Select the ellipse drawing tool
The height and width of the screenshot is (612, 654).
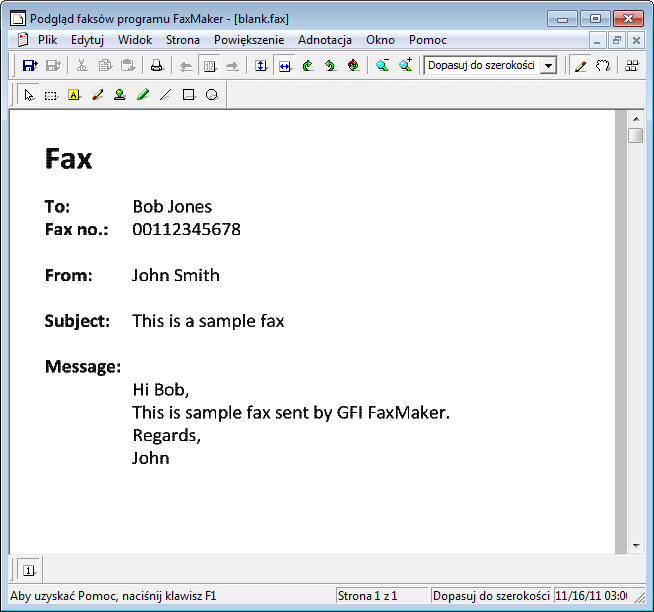tap(212, 95)
